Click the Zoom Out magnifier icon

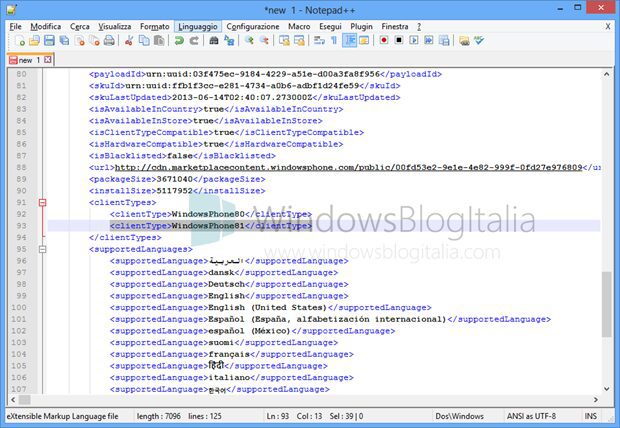click(264, 40)
